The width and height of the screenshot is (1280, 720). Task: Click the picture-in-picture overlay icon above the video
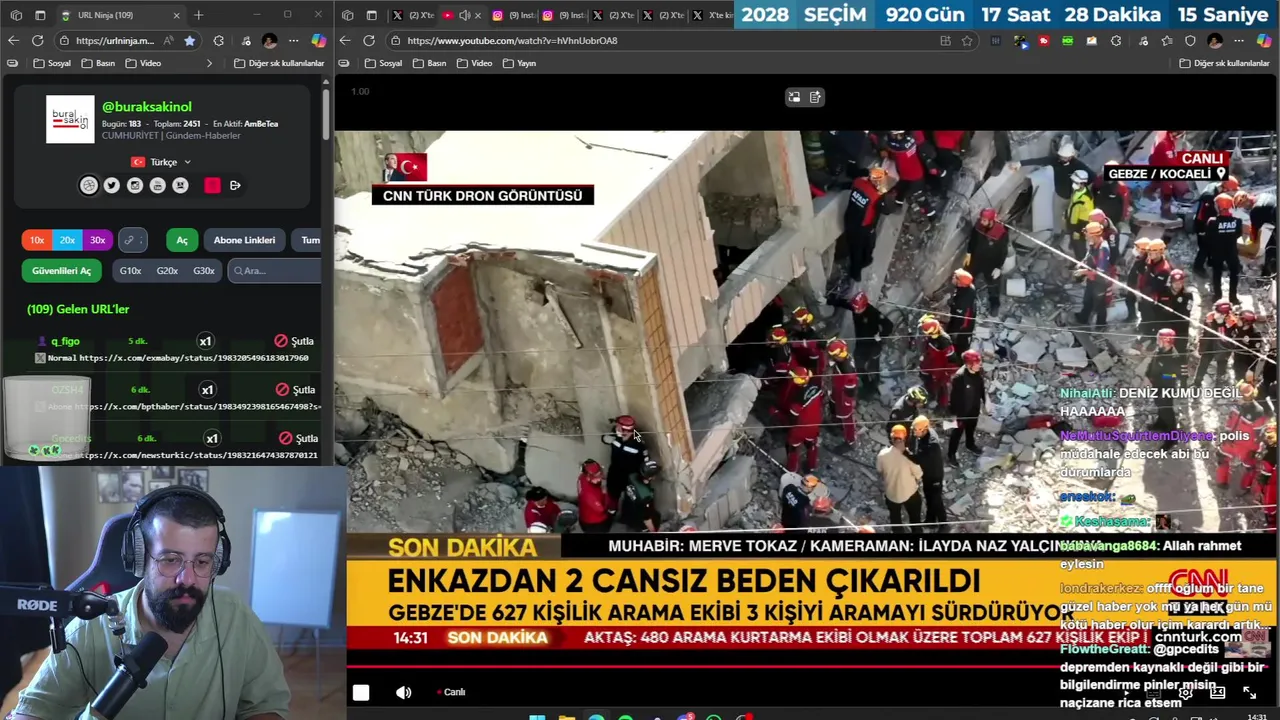pos(794,97)
